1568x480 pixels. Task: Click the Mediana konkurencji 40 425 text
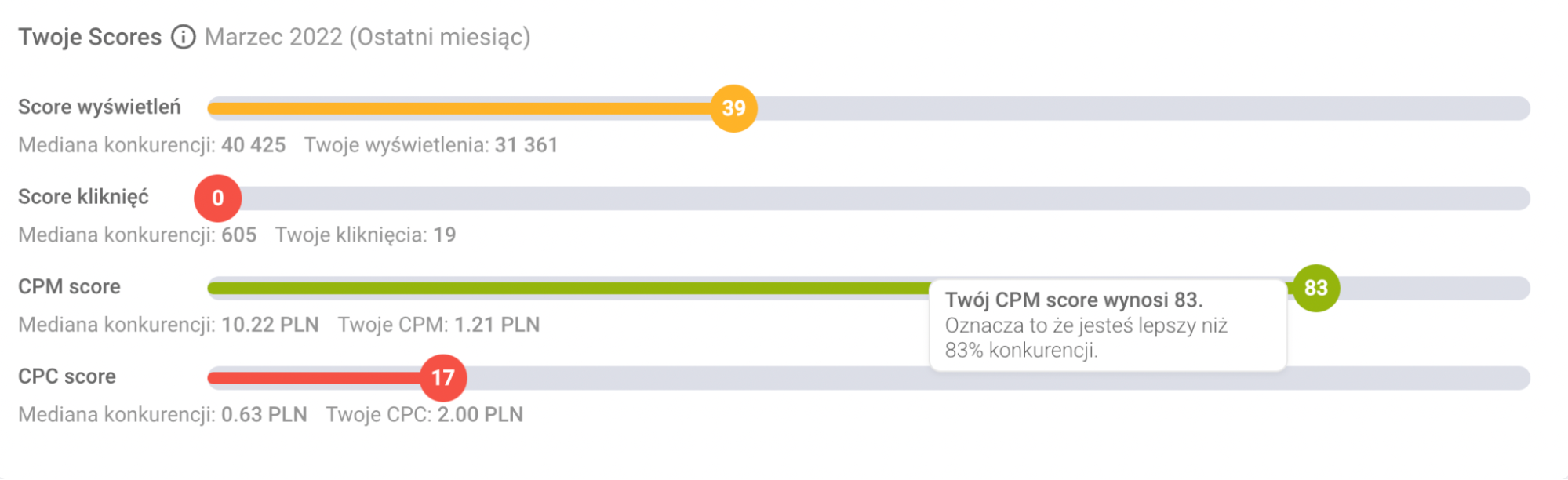click(x=151, y=145)
